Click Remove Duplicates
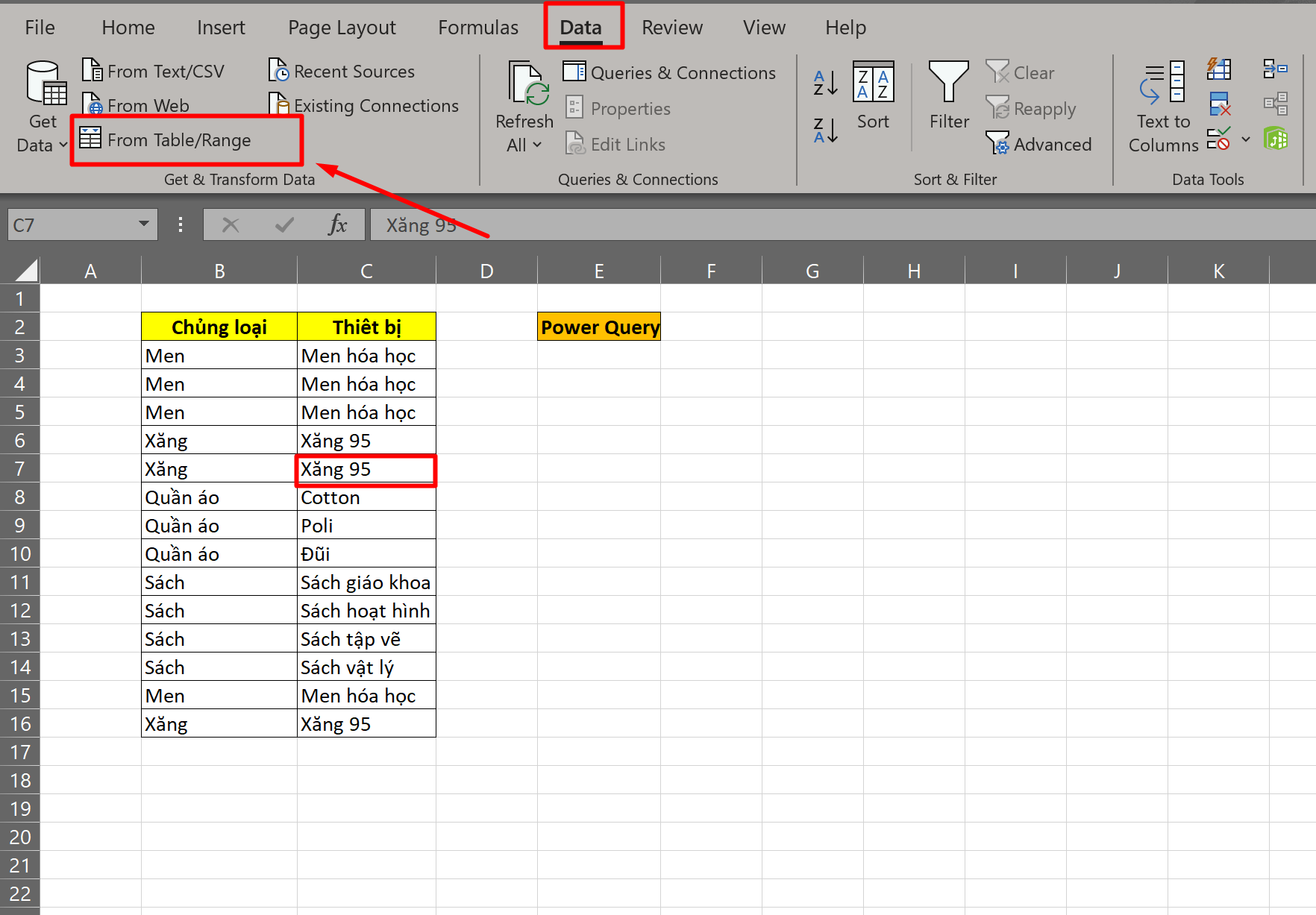 (x=1219, y=104)
